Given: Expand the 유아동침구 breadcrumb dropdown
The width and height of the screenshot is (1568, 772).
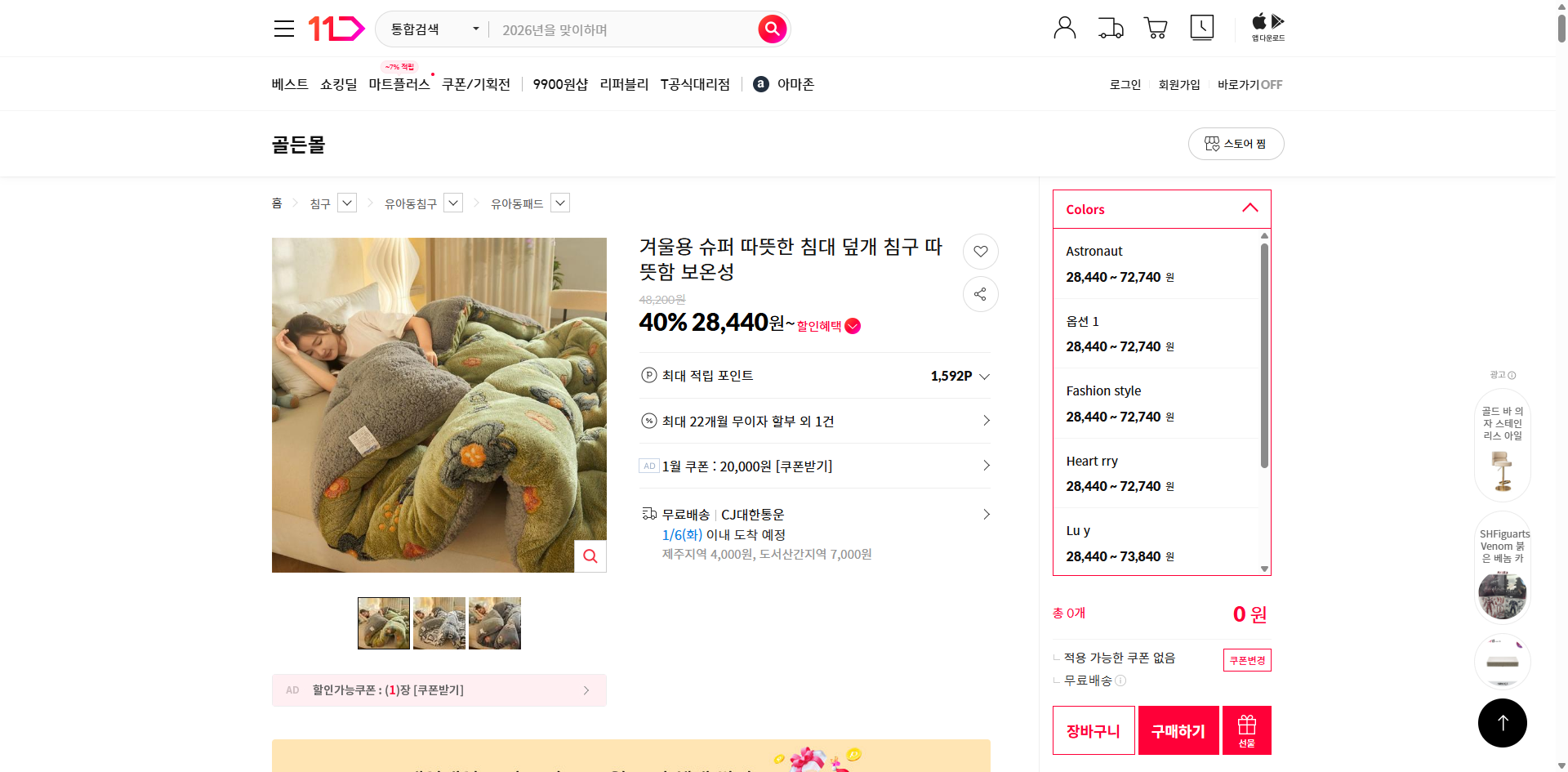Looking at the screenshot, I should 452,203.
